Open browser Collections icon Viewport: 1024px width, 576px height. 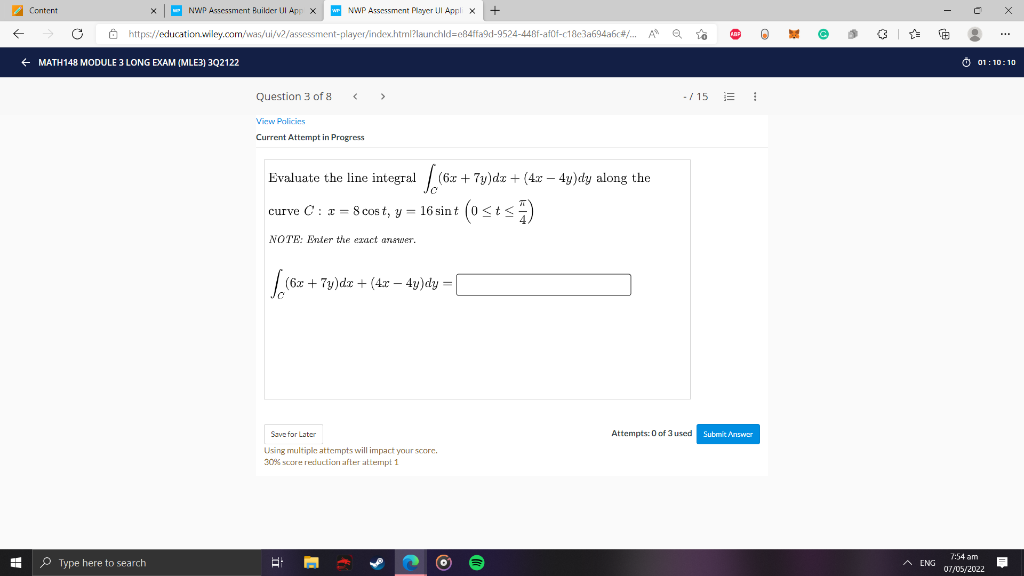point(944,33)
